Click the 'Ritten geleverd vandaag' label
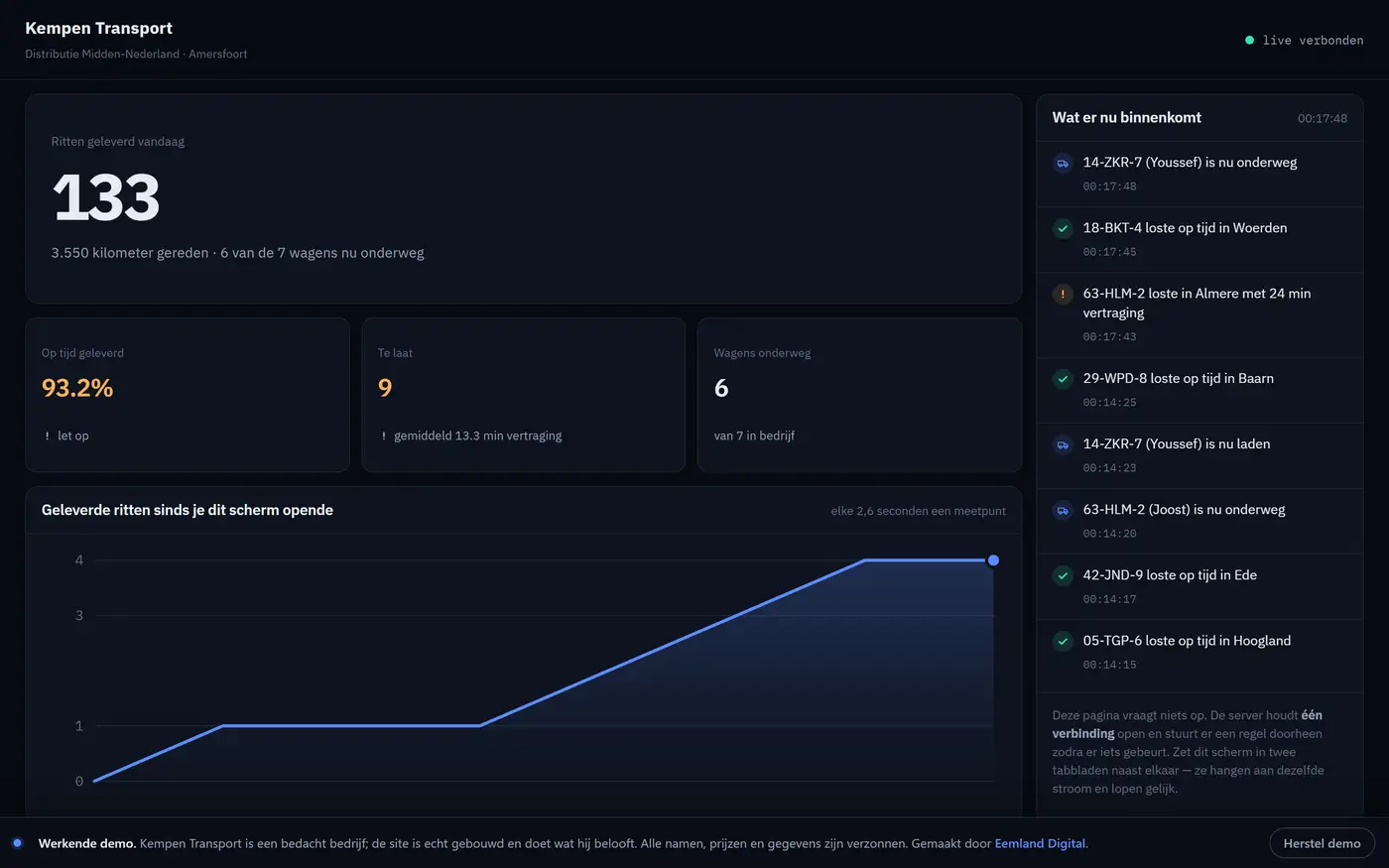 coord(118,141)
